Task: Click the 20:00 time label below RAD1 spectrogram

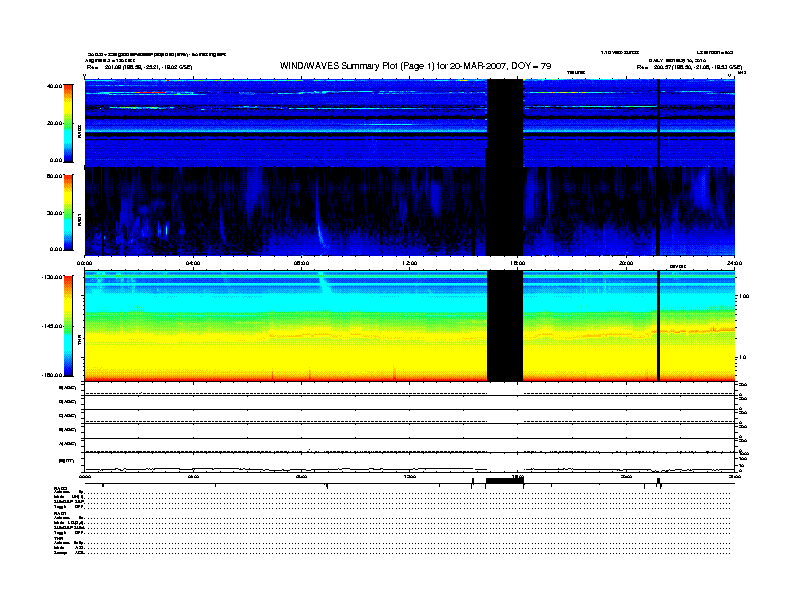Action: click(626, 263)
